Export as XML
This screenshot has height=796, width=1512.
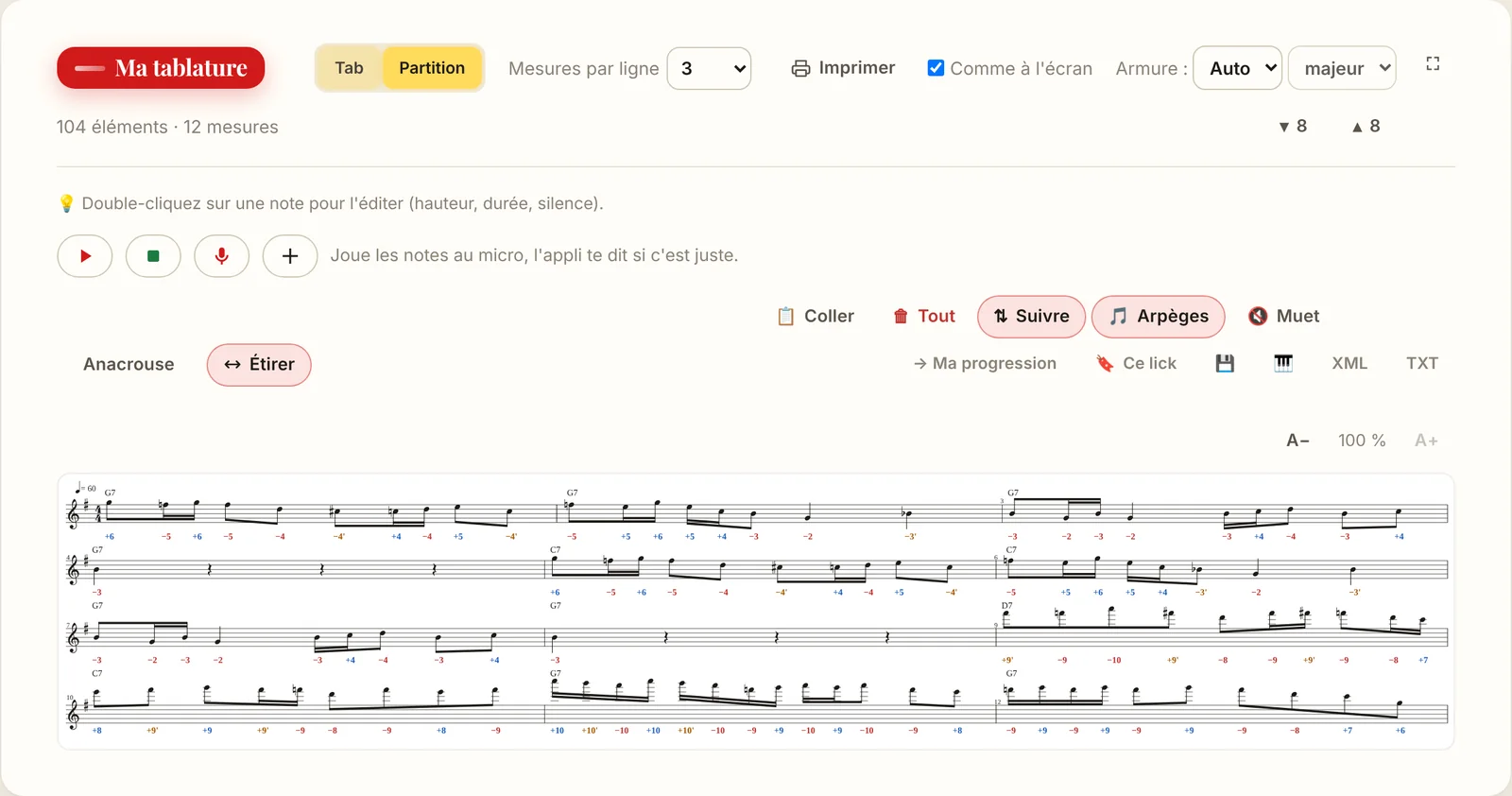coord(1349,364)
